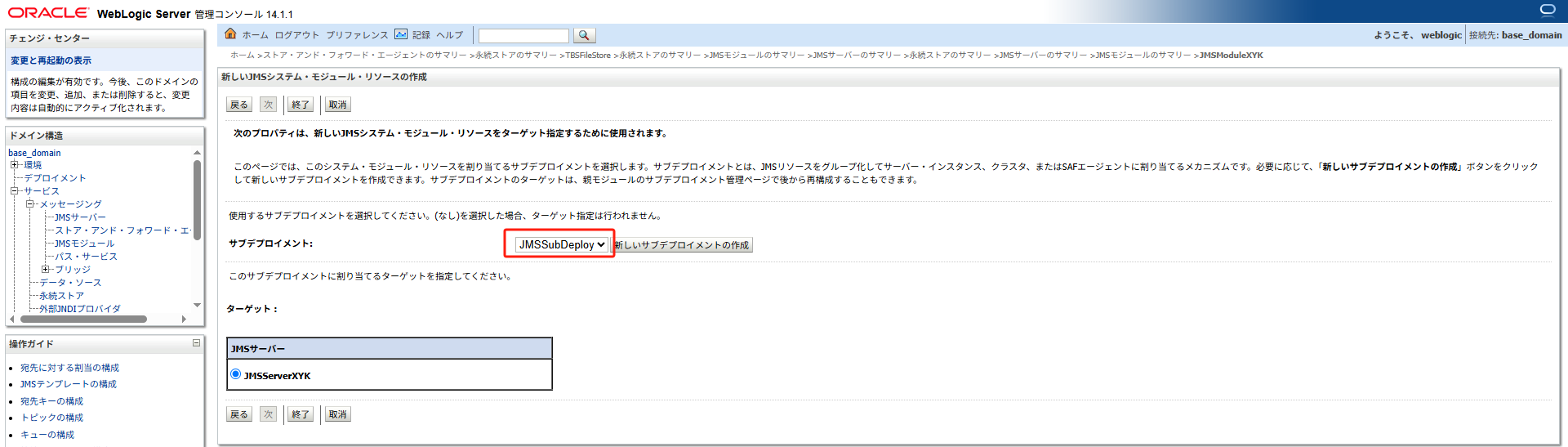Select the JMSServerXYK radio button
The width and height of the screenshot is (1568, 447).
coord(236,374)
